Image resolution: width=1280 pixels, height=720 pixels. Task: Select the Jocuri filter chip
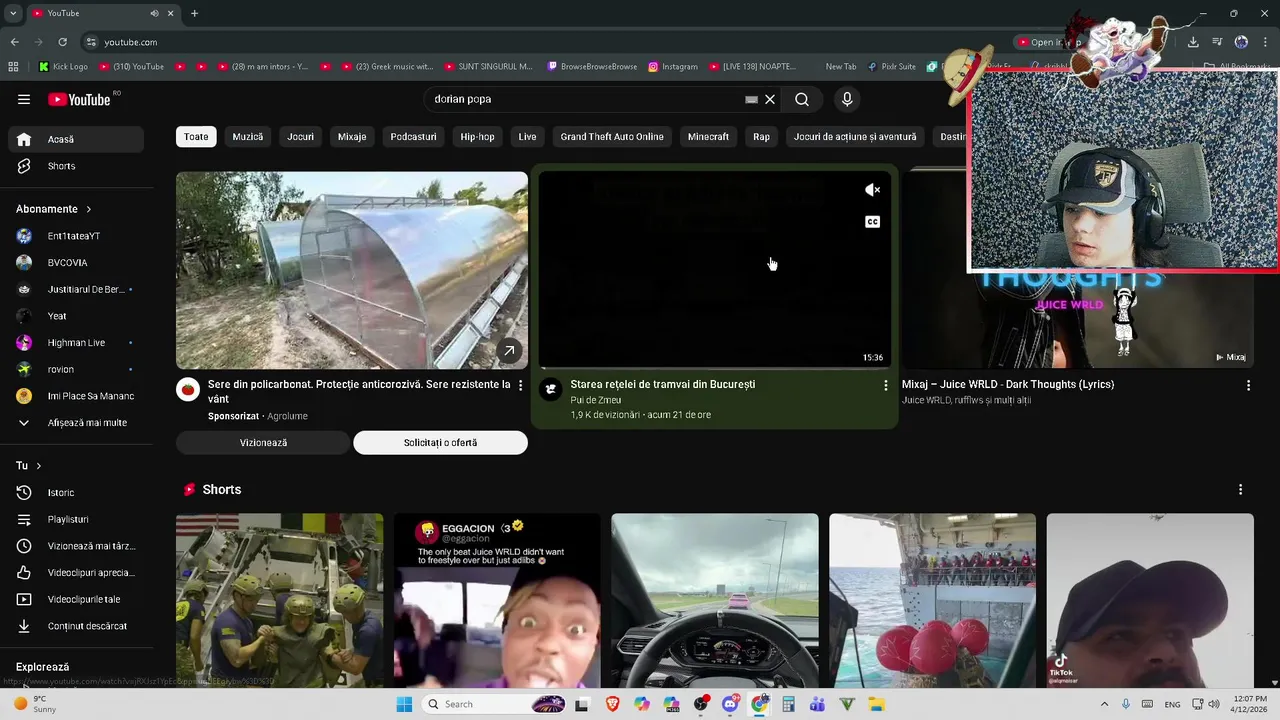300,137
